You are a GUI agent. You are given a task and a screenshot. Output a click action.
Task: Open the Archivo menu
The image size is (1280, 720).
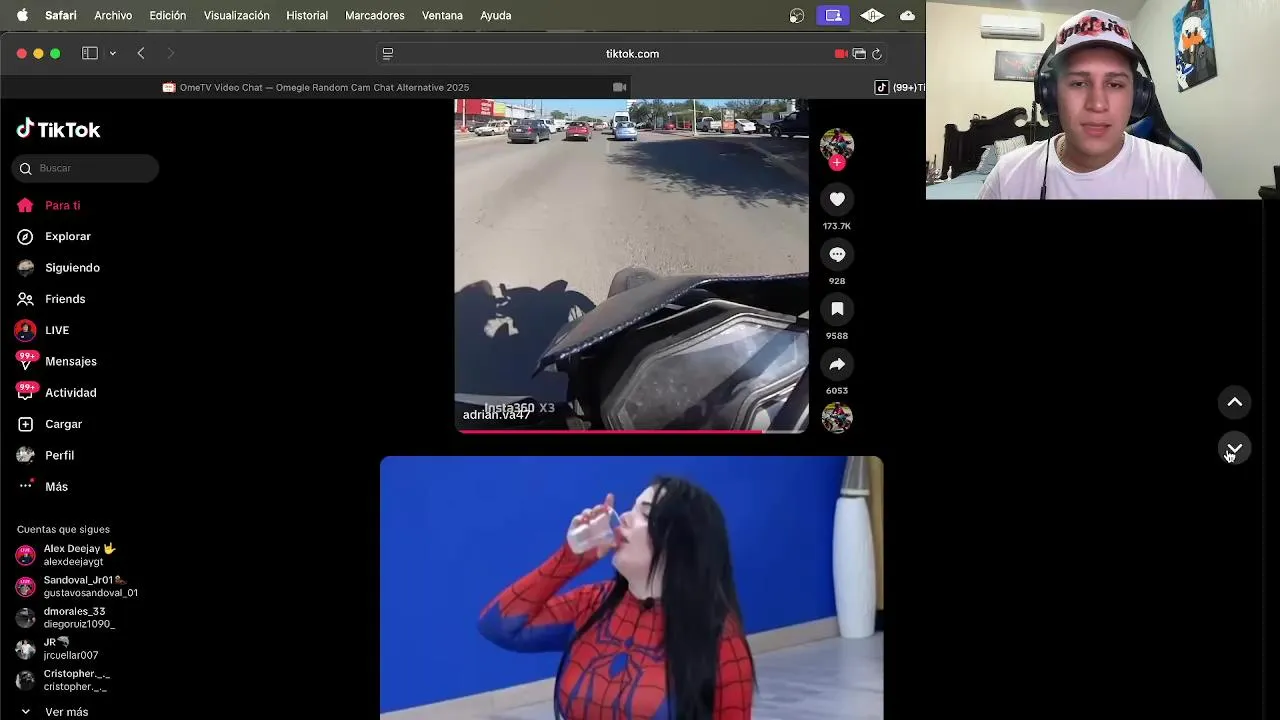pos(113,15)
